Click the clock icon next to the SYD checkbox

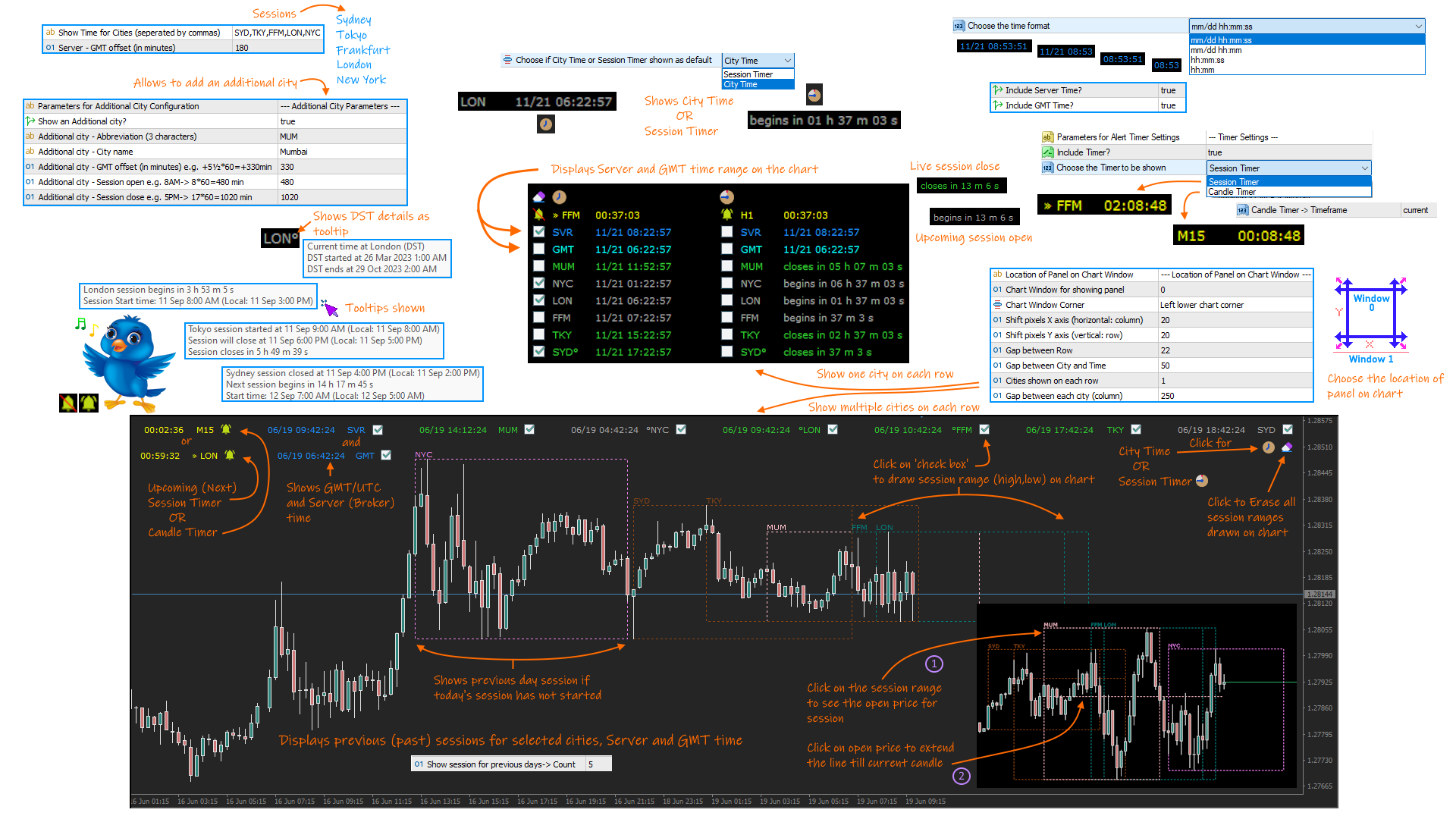tap(1269, 447)
